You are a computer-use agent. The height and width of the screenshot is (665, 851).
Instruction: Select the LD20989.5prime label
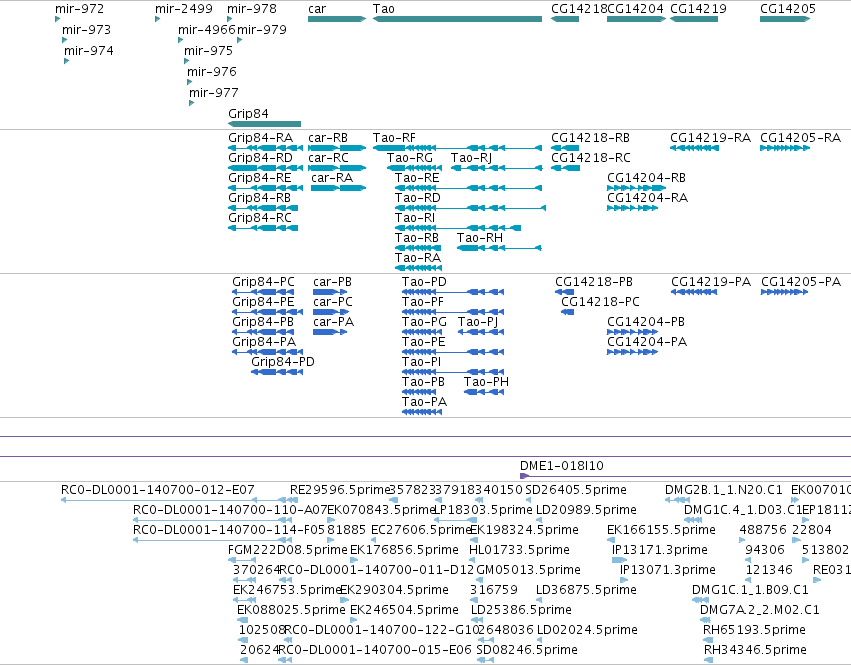(x=586, y=510)
